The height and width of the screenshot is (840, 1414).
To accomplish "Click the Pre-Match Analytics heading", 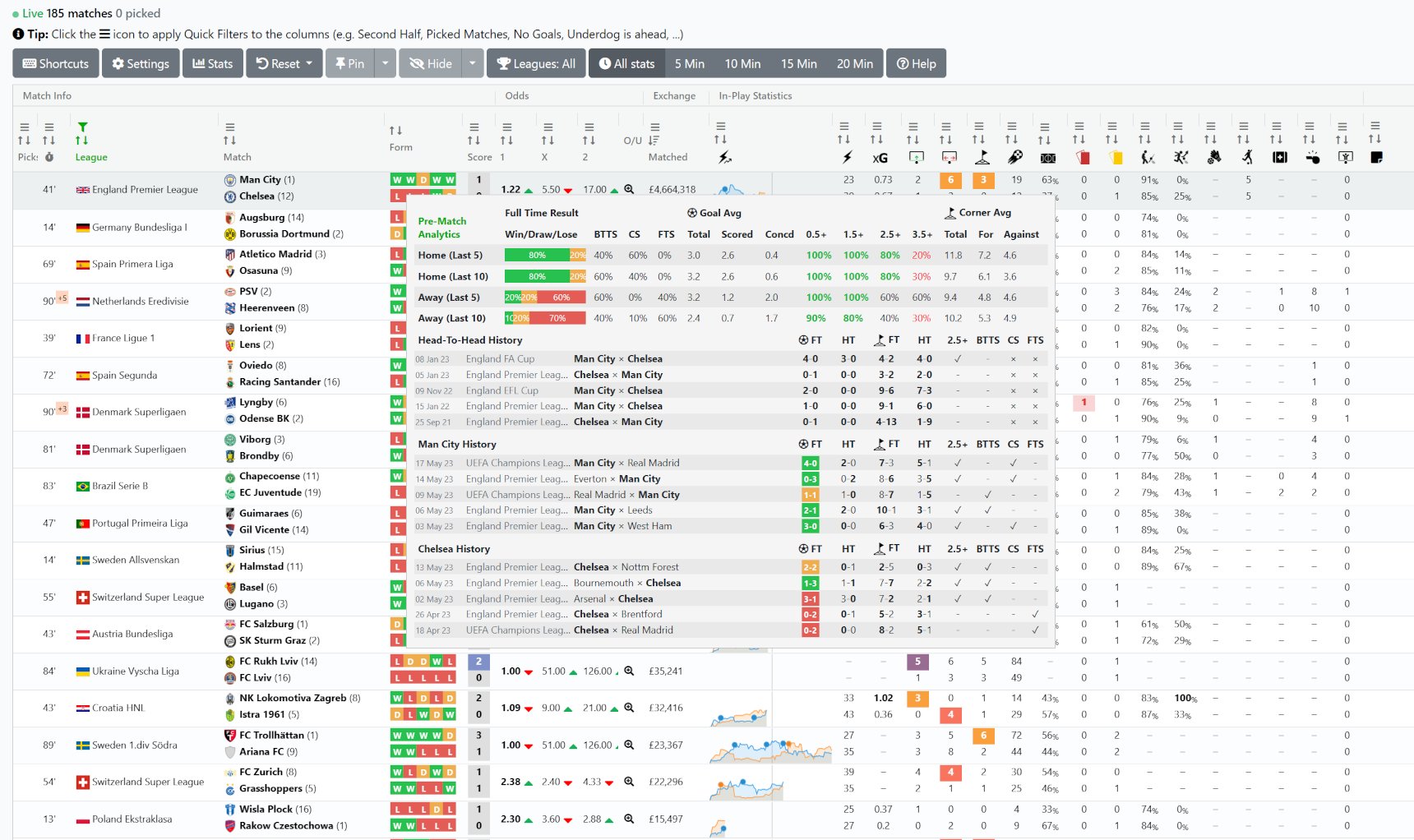I will (x=441, y=228).
